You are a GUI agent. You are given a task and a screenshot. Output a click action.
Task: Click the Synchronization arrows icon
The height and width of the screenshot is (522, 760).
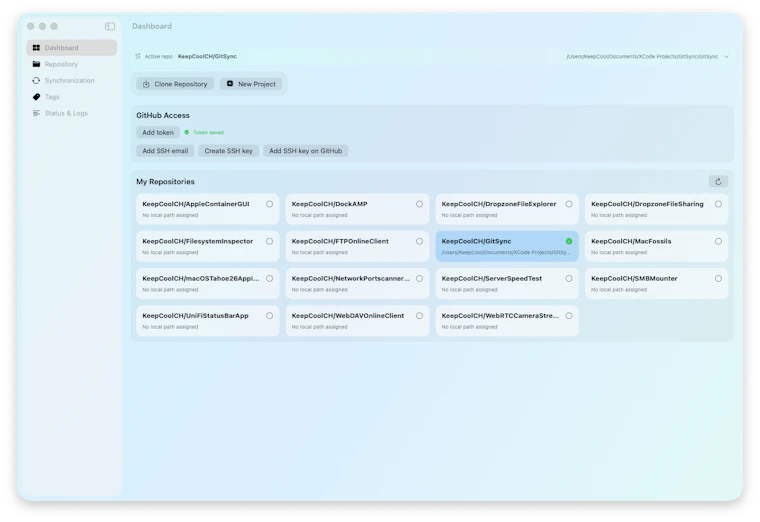pyautogui.click(x=36, y=80)
